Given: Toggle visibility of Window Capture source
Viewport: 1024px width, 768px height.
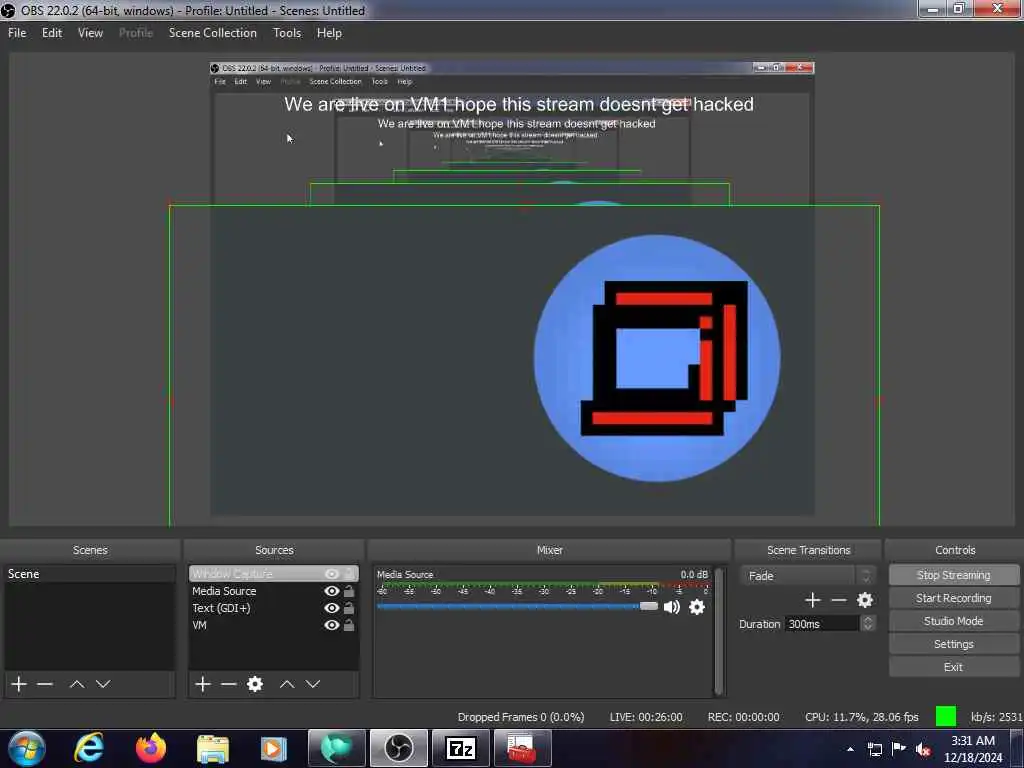Looking at the screenshot, I should 332,573.
